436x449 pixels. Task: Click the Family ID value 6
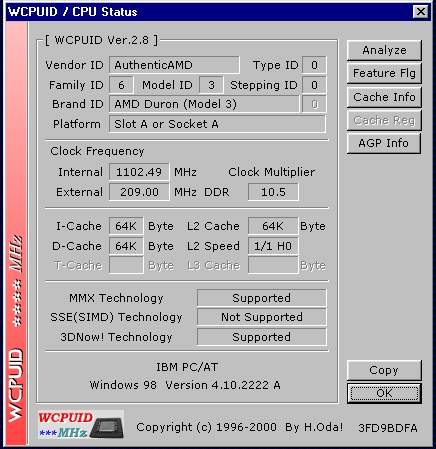click(x=121, y=85)
